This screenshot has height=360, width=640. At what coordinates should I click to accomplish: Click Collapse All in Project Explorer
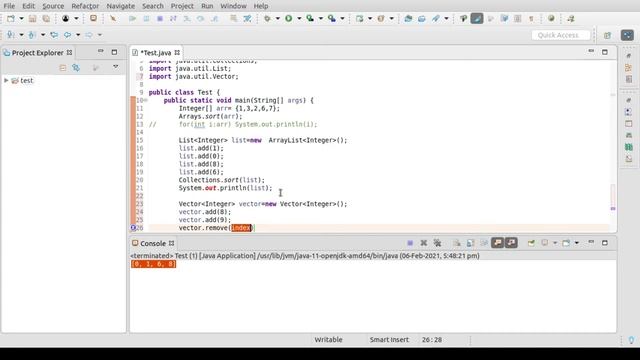[x=62, y=67]
